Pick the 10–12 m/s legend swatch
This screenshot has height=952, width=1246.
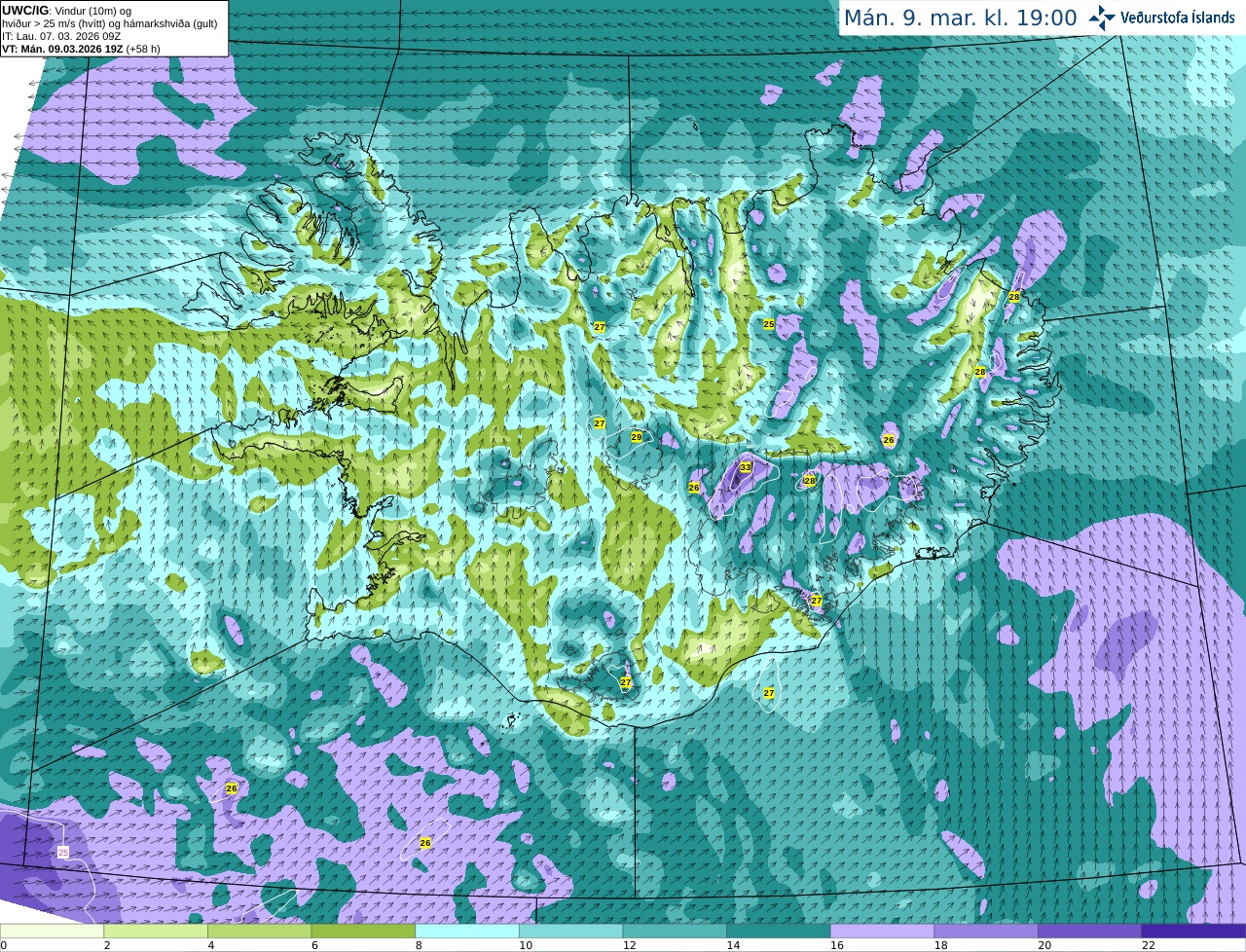tap(570, 931)
